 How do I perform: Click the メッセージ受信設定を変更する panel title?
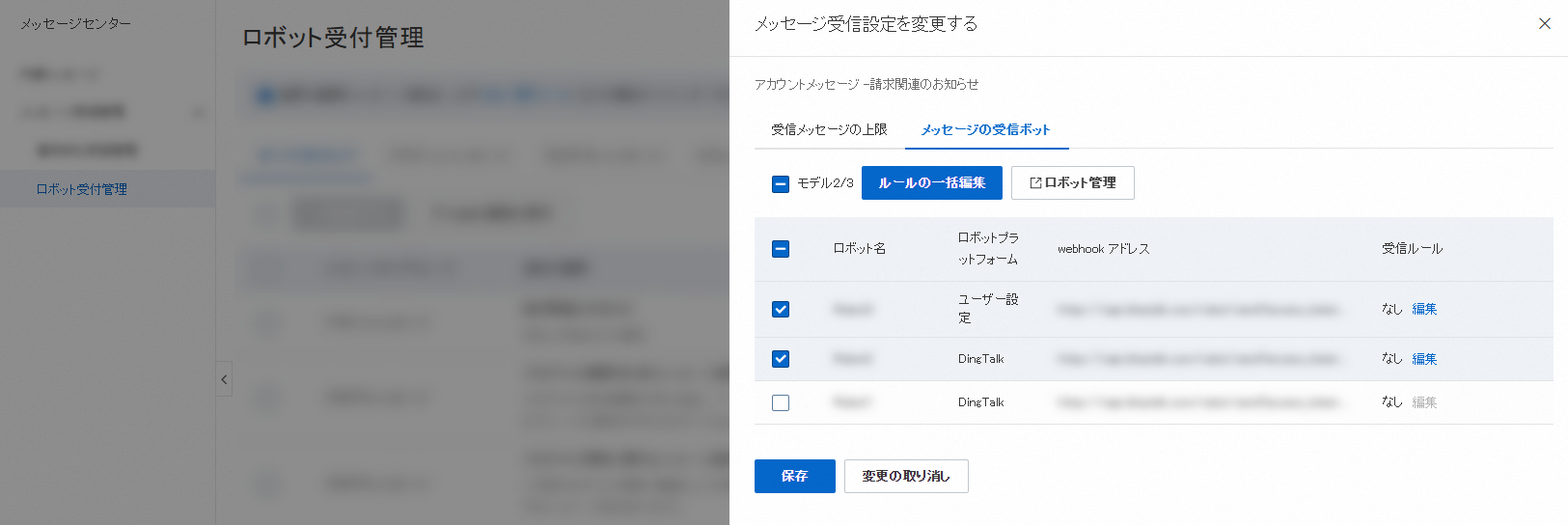coord(866,23)
